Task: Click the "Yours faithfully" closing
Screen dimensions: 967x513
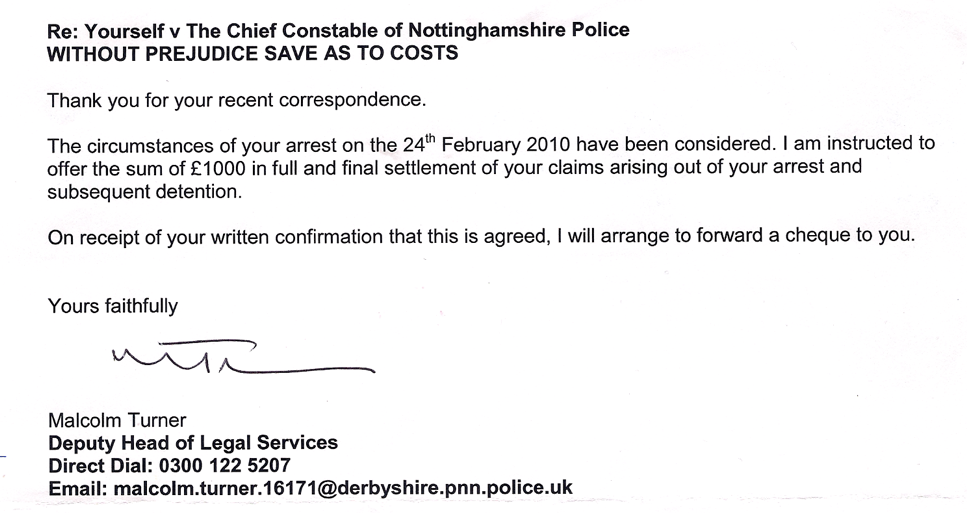Action: click(113, 307)
